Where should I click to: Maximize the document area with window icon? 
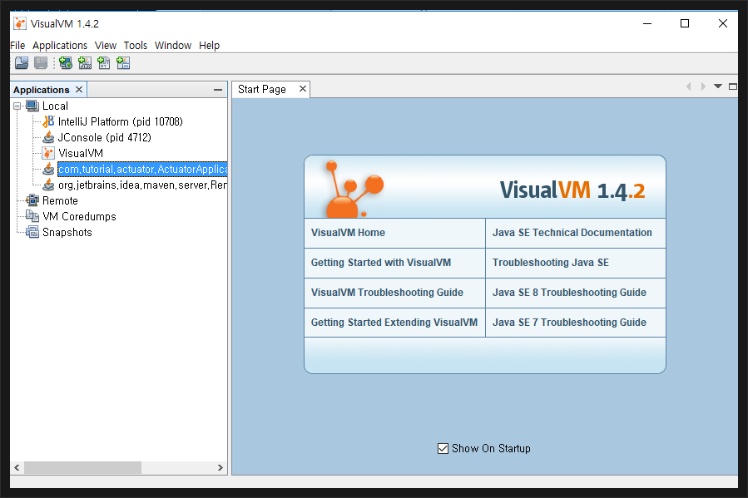tap(733, 86)
